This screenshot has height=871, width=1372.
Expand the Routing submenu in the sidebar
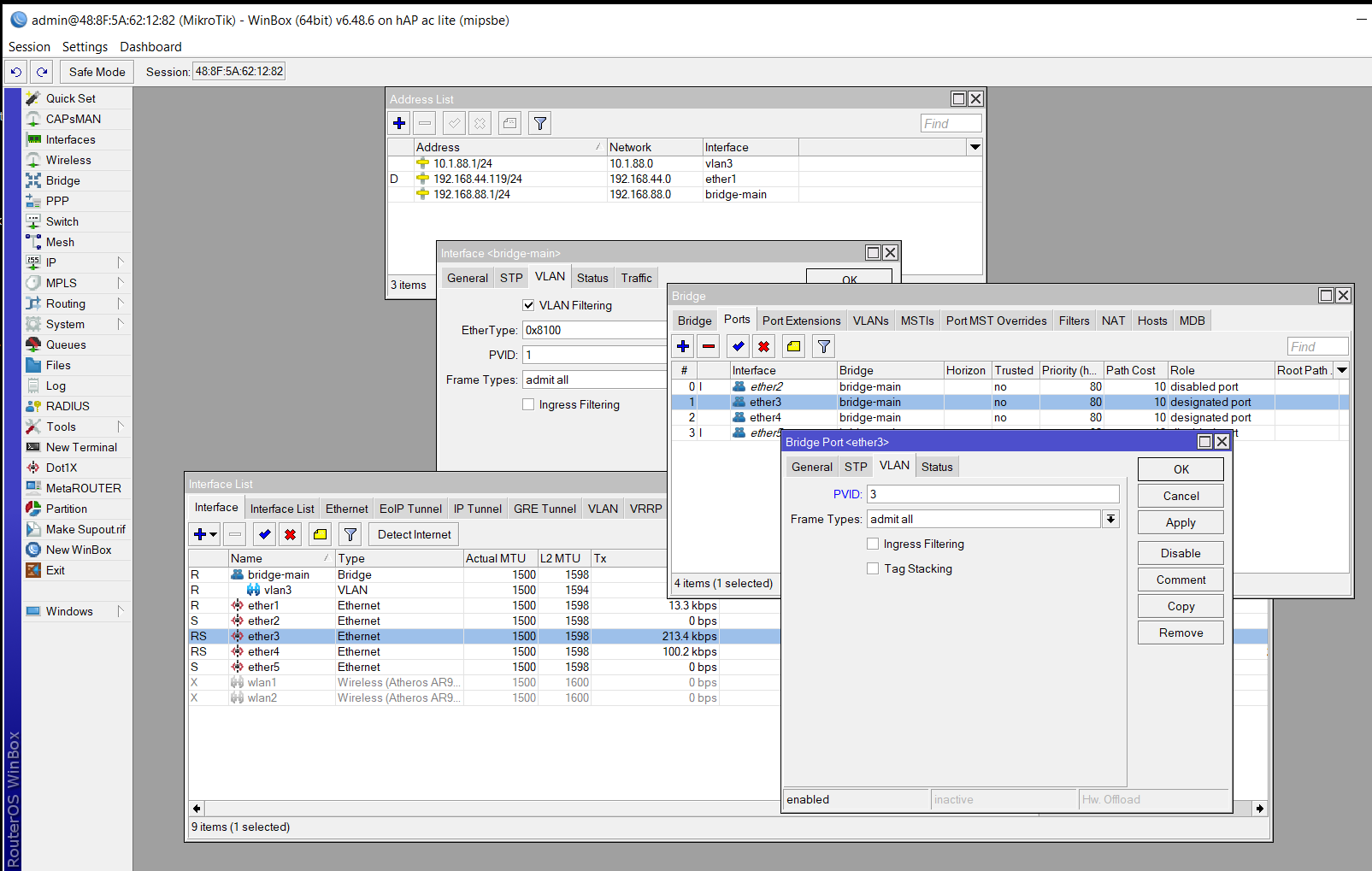[120, 303]
